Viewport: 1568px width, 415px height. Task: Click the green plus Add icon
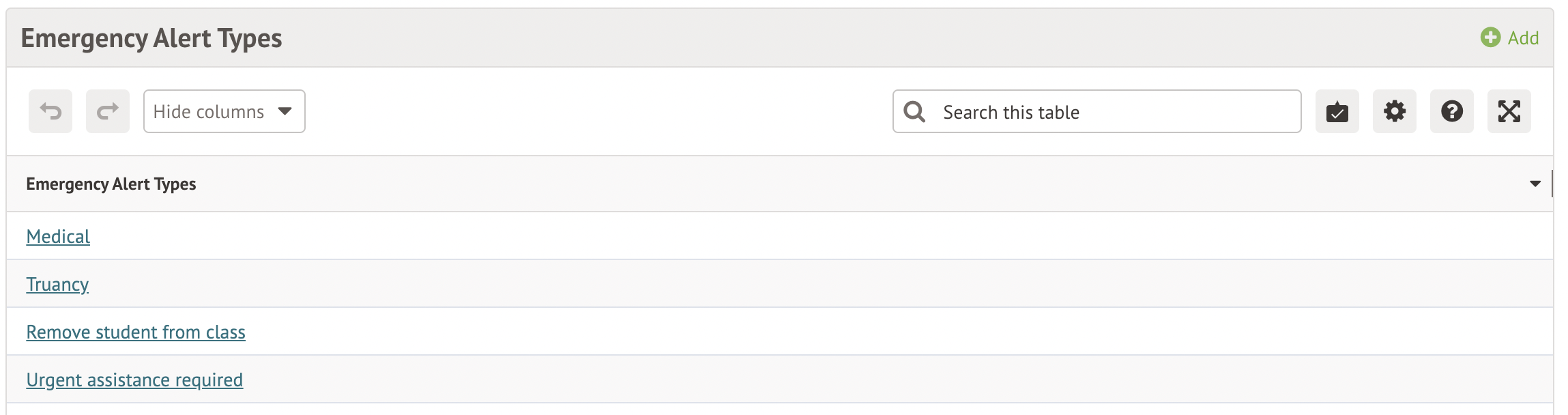pos(1490,38)
